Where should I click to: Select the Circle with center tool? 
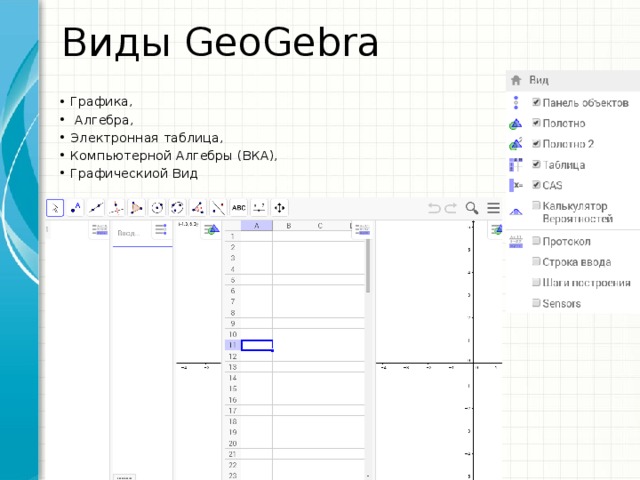157,208
